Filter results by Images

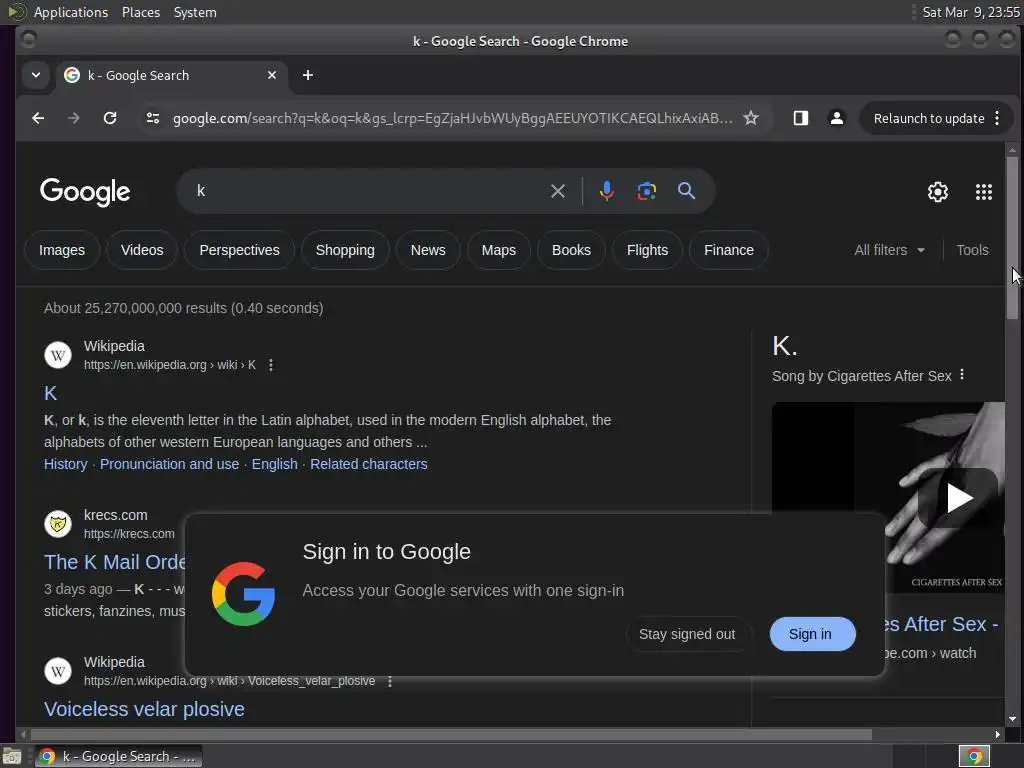[62, 250]
